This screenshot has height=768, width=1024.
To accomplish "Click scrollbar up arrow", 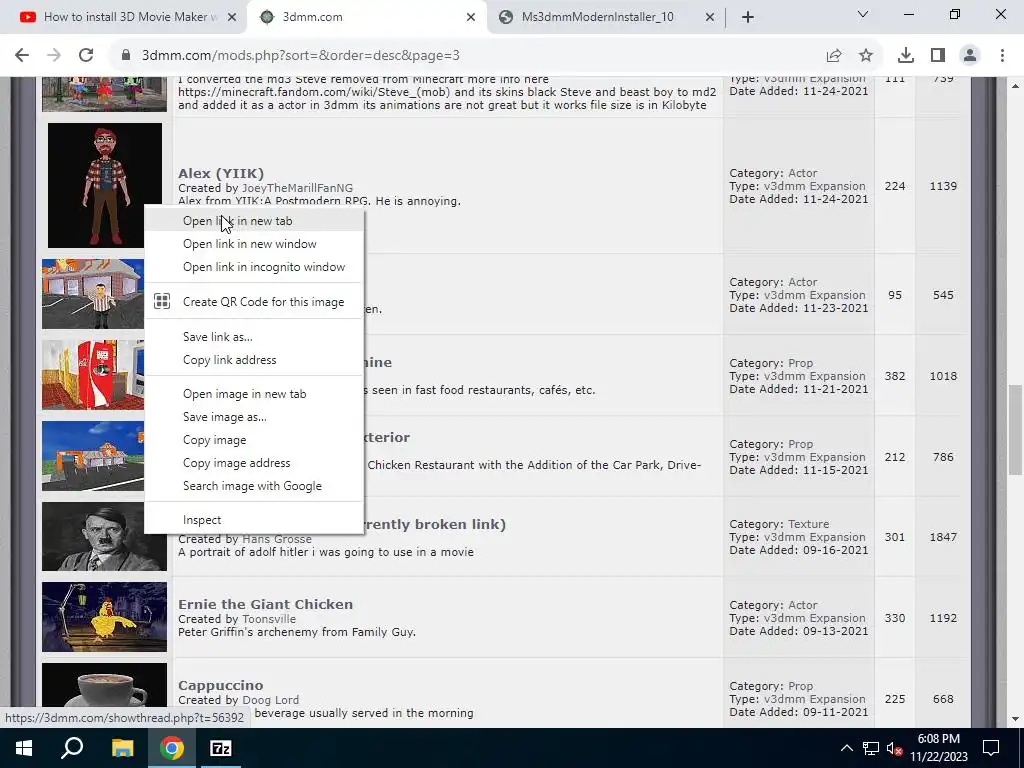I will [1015, 86].
